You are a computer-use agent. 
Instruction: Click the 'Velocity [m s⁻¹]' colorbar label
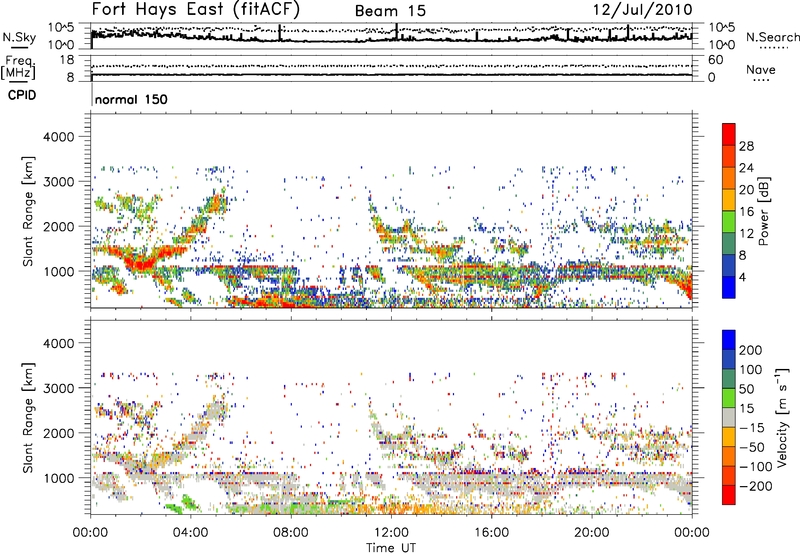coord(782,417)
